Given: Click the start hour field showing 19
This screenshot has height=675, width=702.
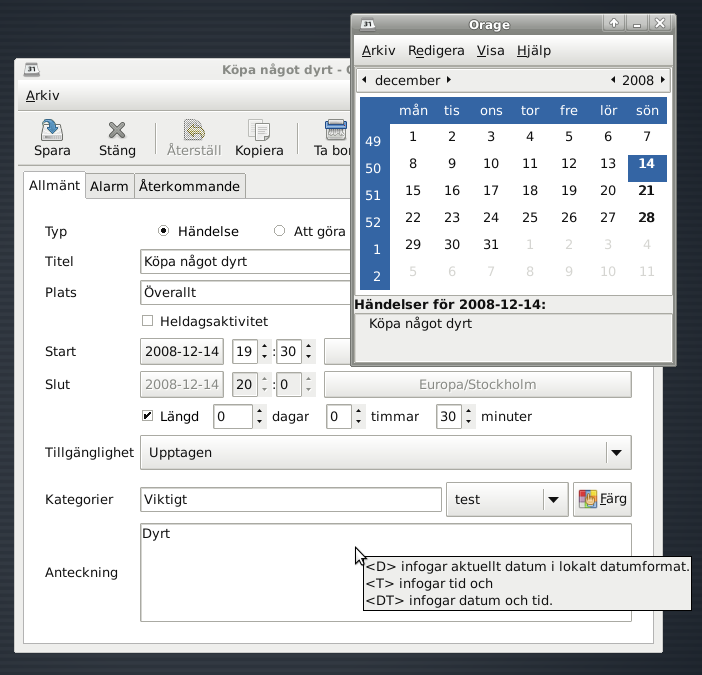Looking at the screenshot, I should coord(244,351).
